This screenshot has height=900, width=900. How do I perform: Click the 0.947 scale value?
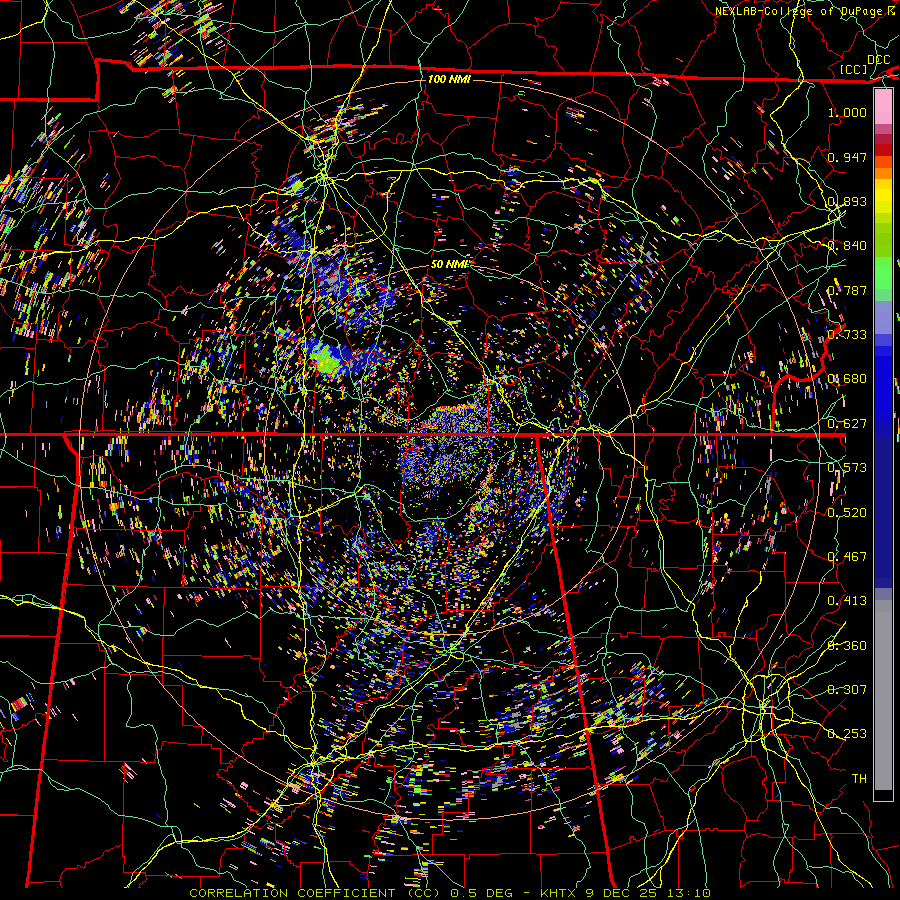coord(847,157)
